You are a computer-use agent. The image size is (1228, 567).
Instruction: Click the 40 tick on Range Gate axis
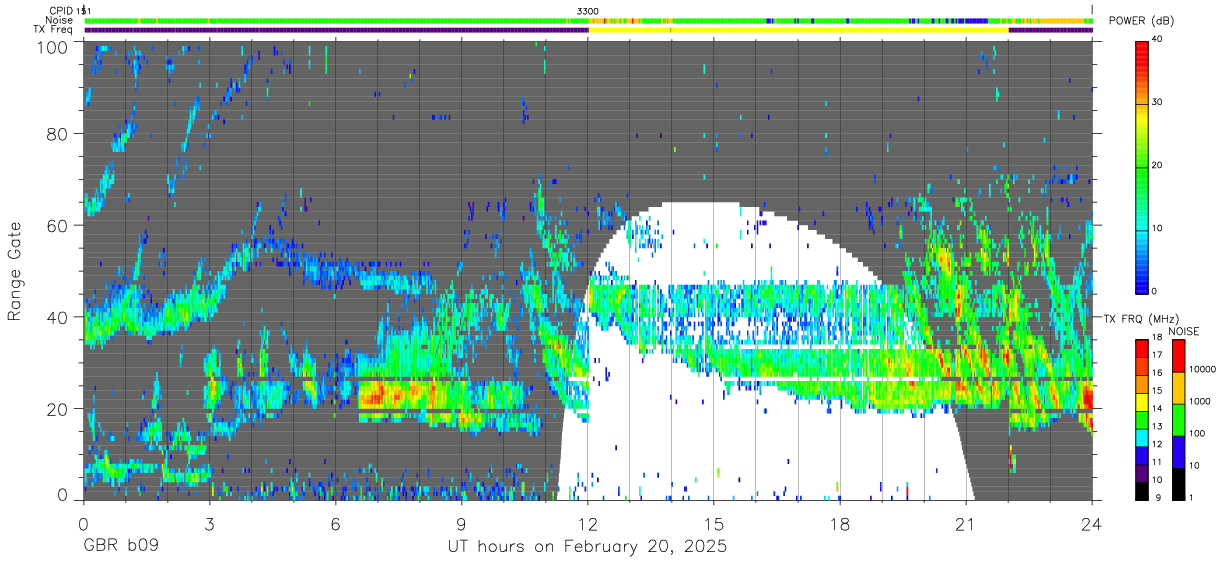56,318
